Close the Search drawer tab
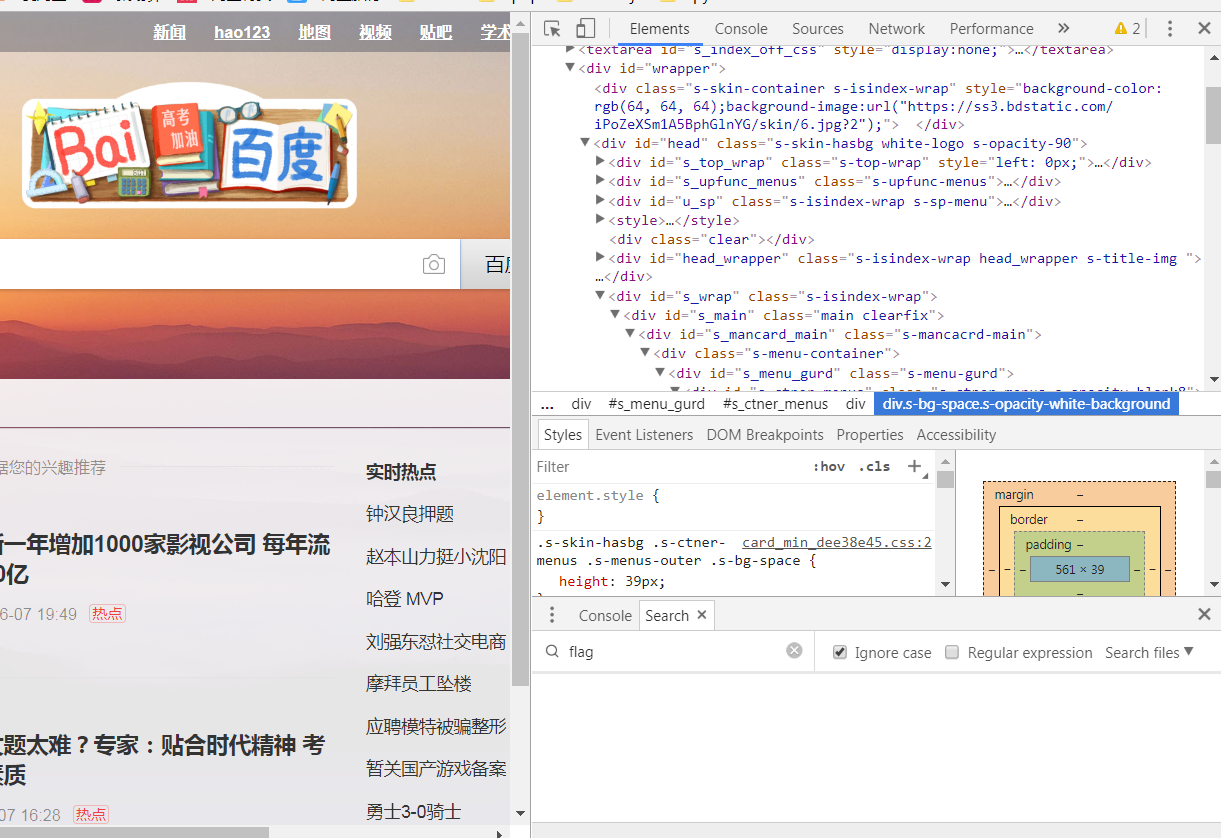Image resolution: width=1221 pixels, height=838 pixels. click(702, 615)
